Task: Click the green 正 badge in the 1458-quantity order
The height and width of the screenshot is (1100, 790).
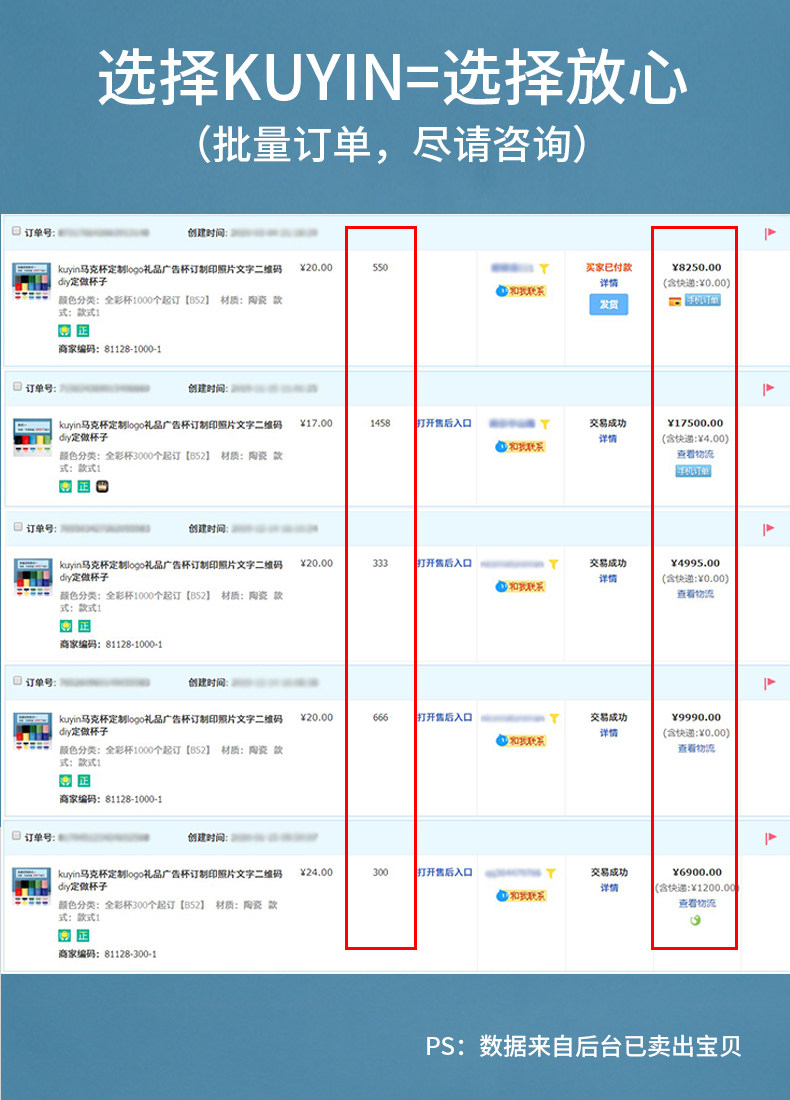Action: click(x=83, y=486)
